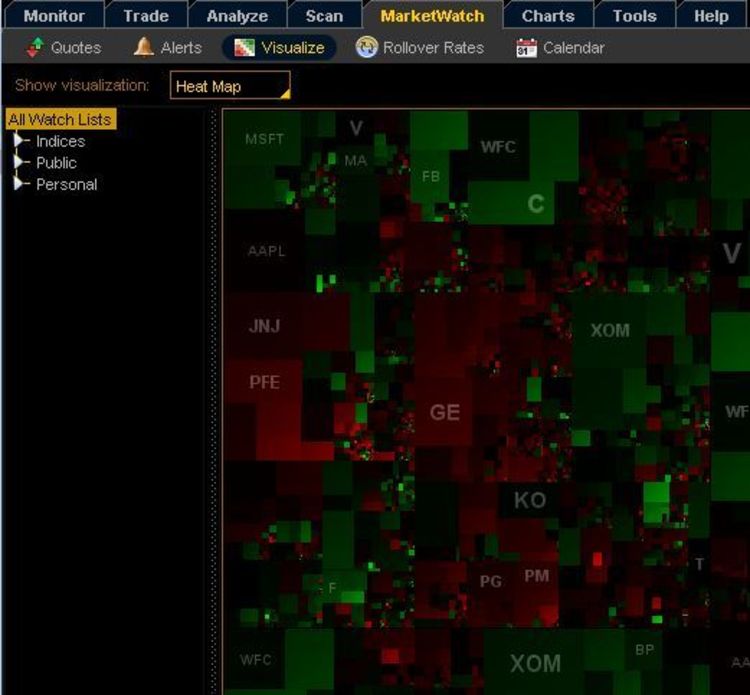Open the Tools tab
The image size is (750, 695).
pos(634,16)
